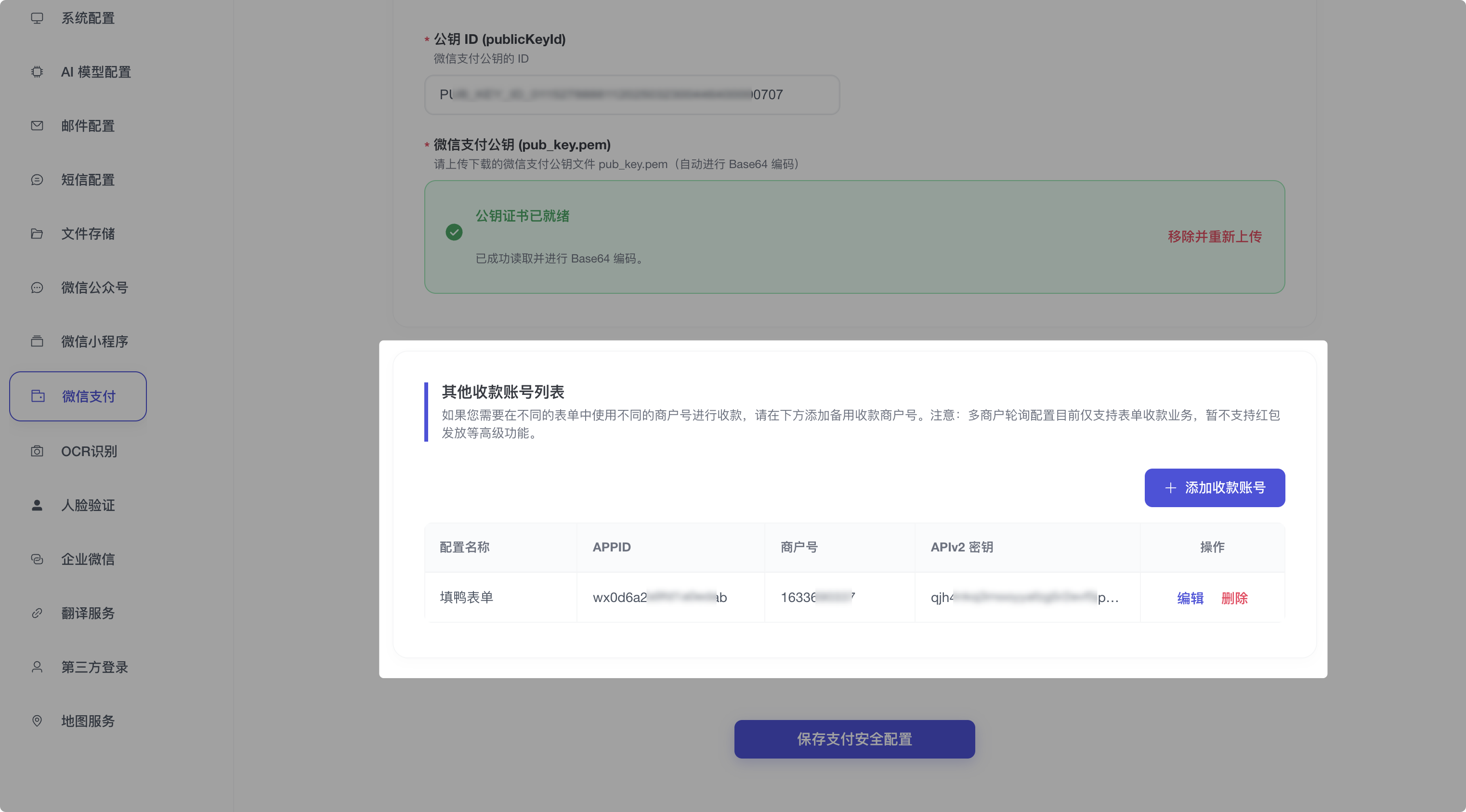Click the system config monitor icon
The width and height of the screenshot is (1466, 812).
[37, 18]
